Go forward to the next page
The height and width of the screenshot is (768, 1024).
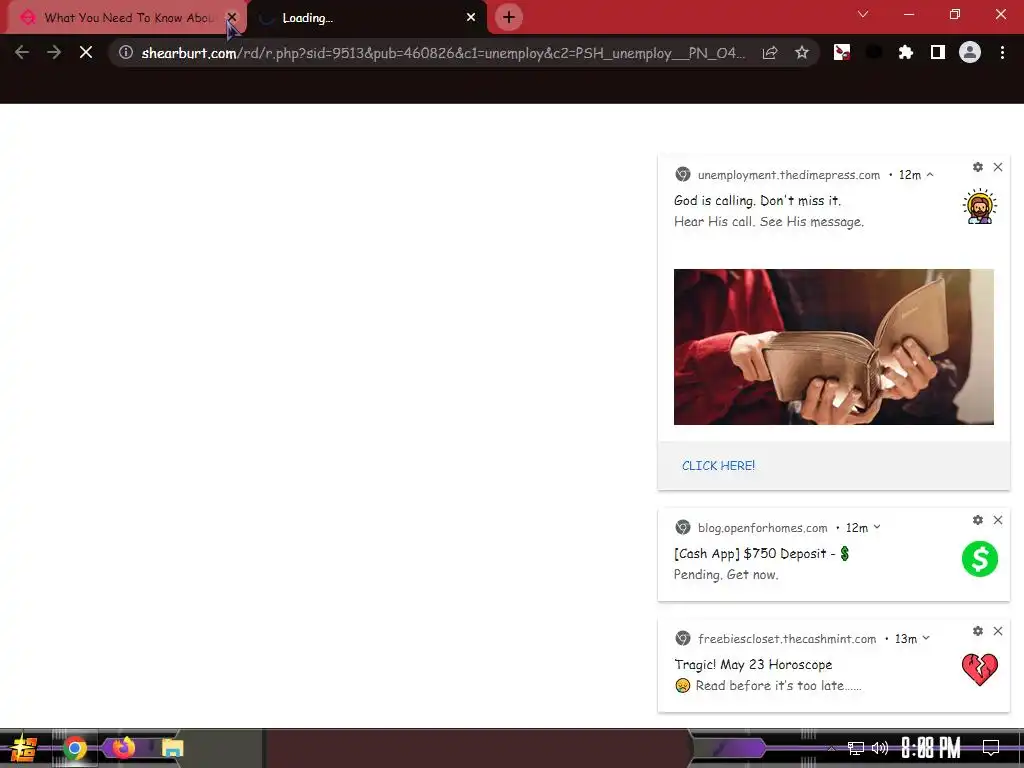(54, 52)
